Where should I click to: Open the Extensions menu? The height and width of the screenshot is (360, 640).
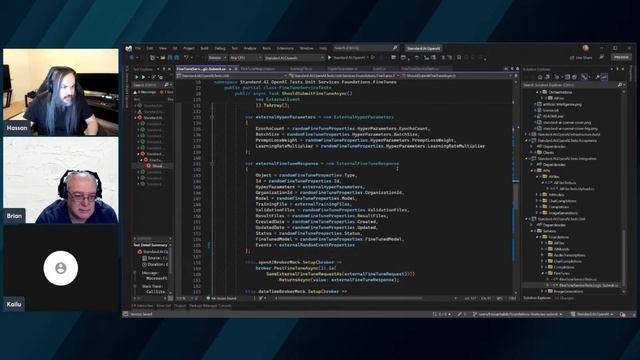(x=285, y=48)
